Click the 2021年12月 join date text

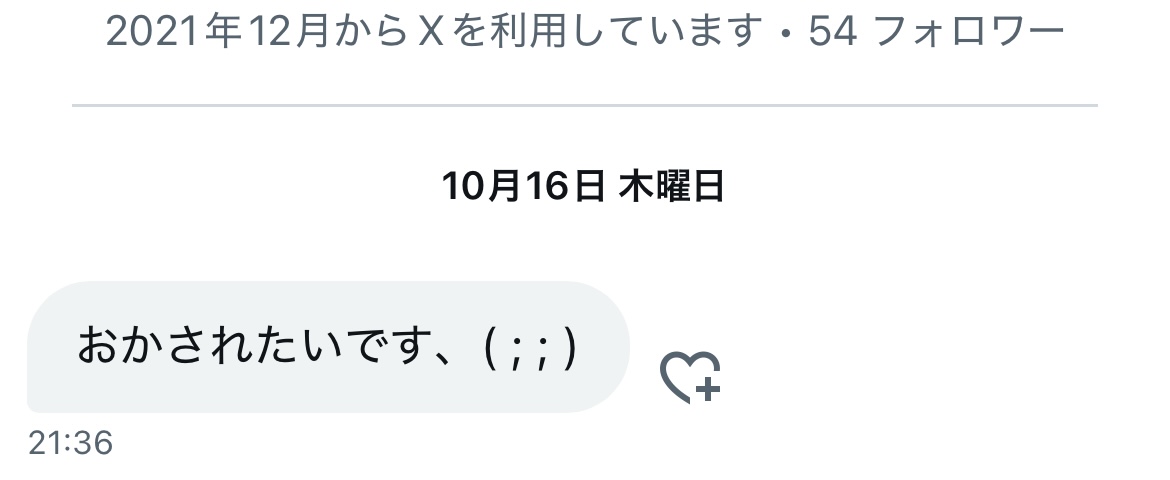point(218,31)
